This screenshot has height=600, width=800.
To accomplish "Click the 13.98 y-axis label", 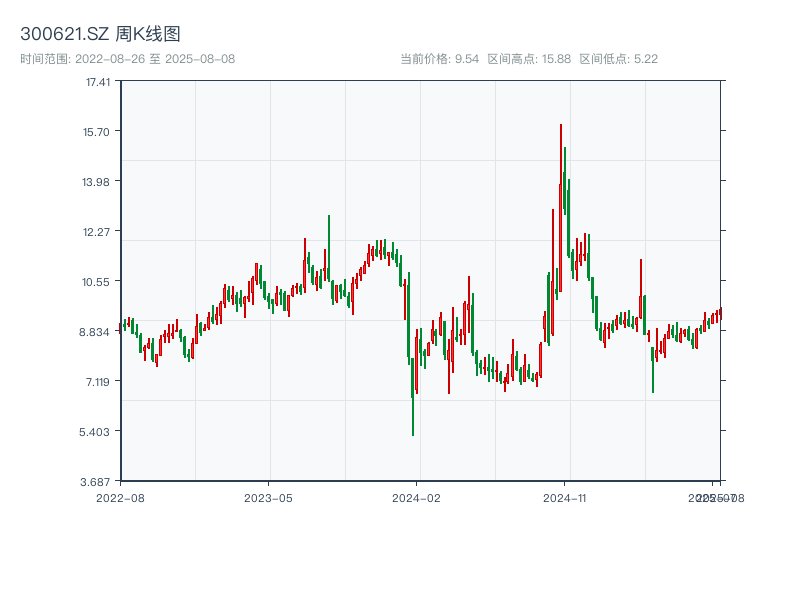I will pos(97,181).
